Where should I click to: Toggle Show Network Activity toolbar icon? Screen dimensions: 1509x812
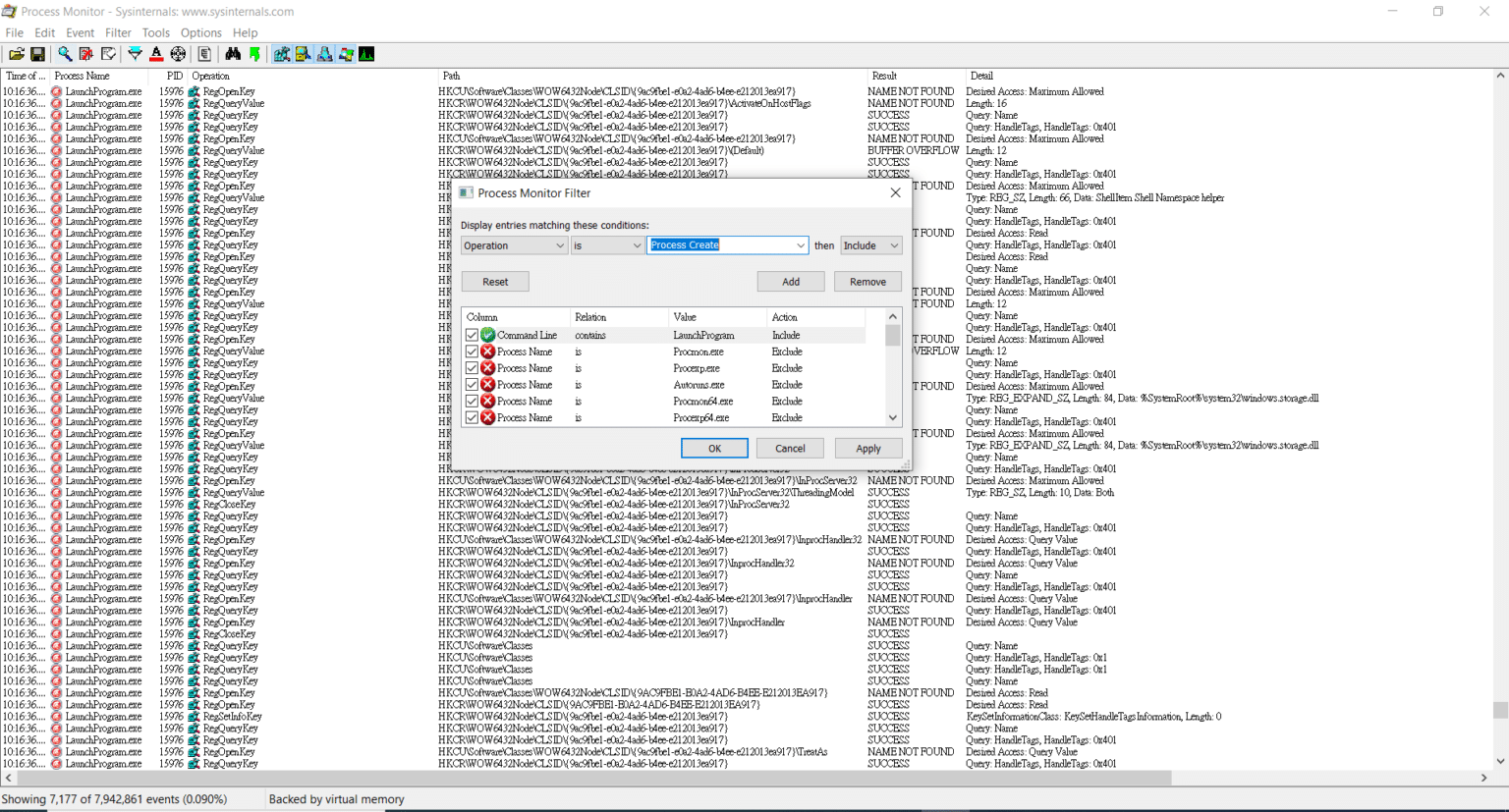tap(325, 54)
